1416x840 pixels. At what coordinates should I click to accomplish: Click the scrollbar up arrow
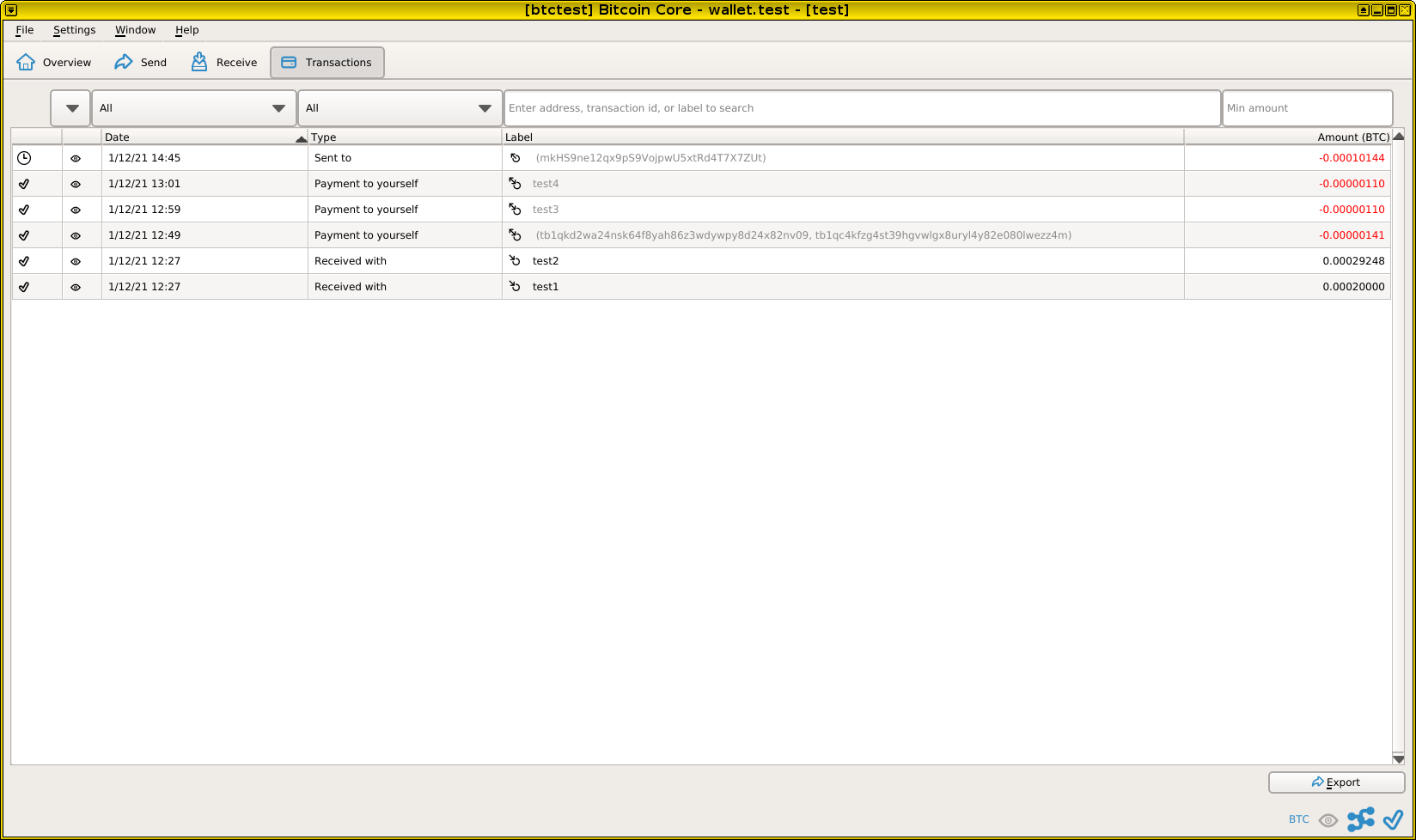[1398, 137]
